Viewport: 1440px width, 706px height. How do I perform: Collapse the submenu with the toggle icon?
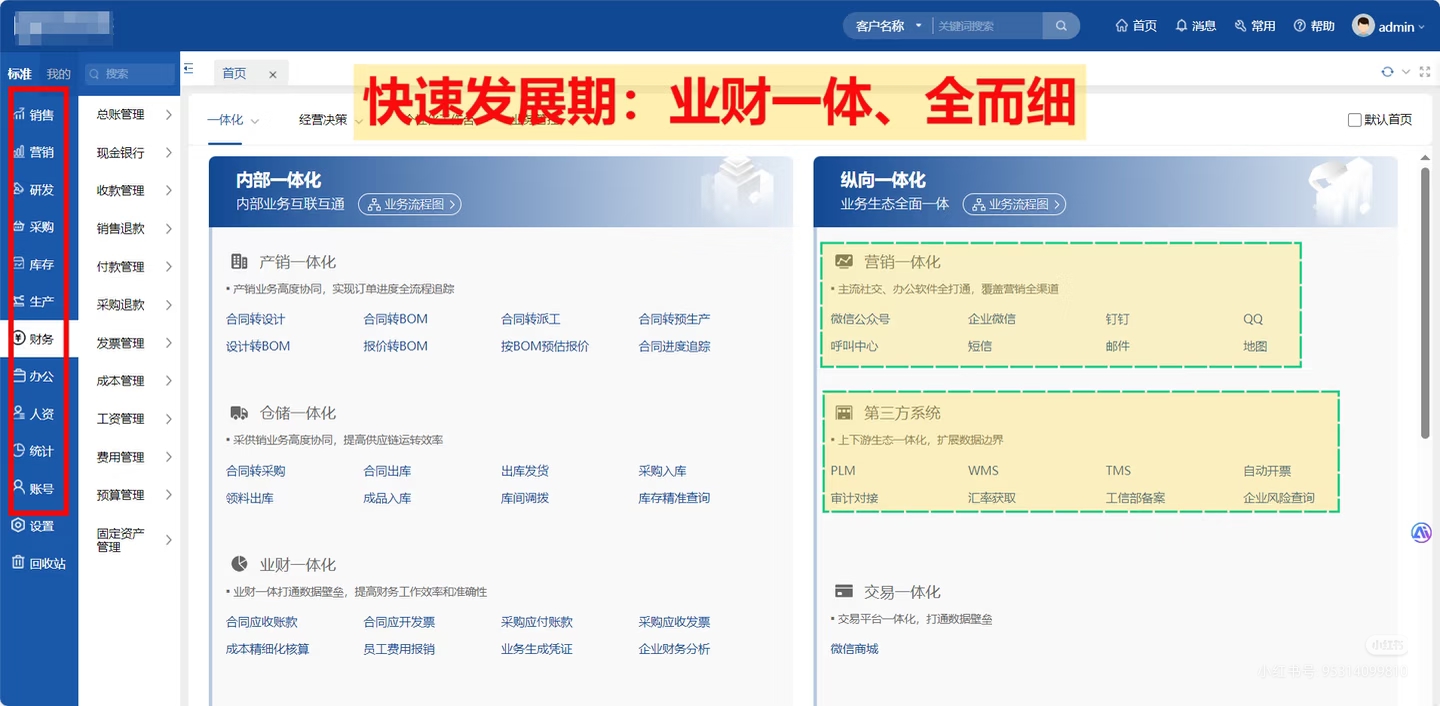pyautogui.click(x=188, y=68)
